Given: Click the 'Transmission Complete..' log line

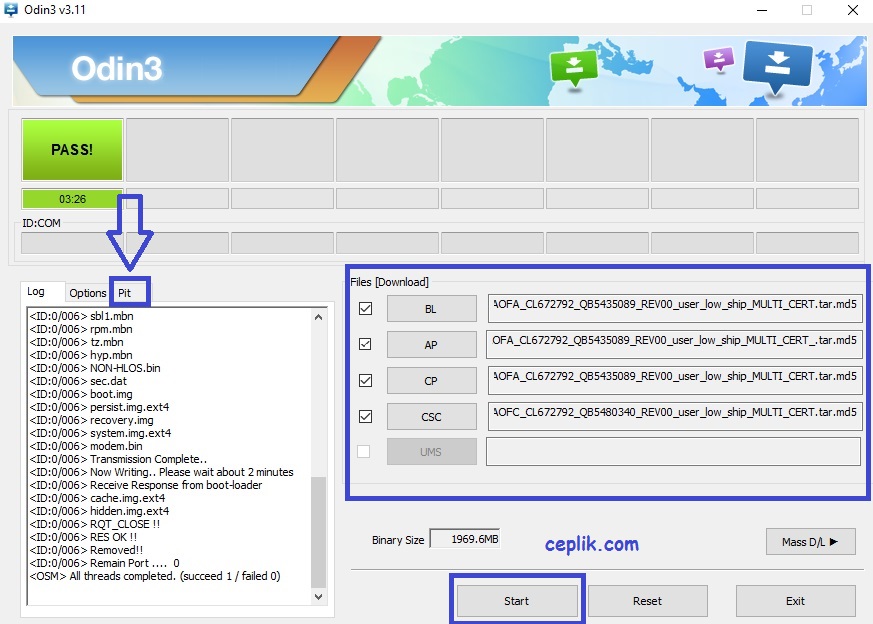Looking at the screenshot, I should (118, 459).
